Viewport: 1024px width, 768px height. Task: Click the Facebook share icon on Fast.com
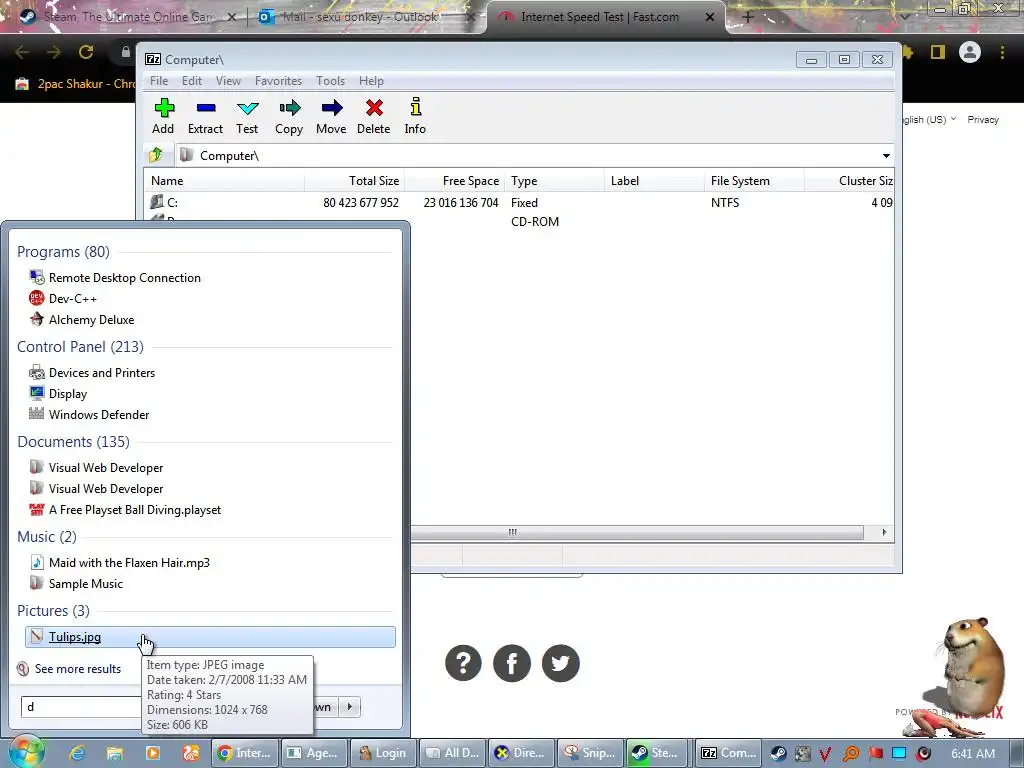(512, 664)
